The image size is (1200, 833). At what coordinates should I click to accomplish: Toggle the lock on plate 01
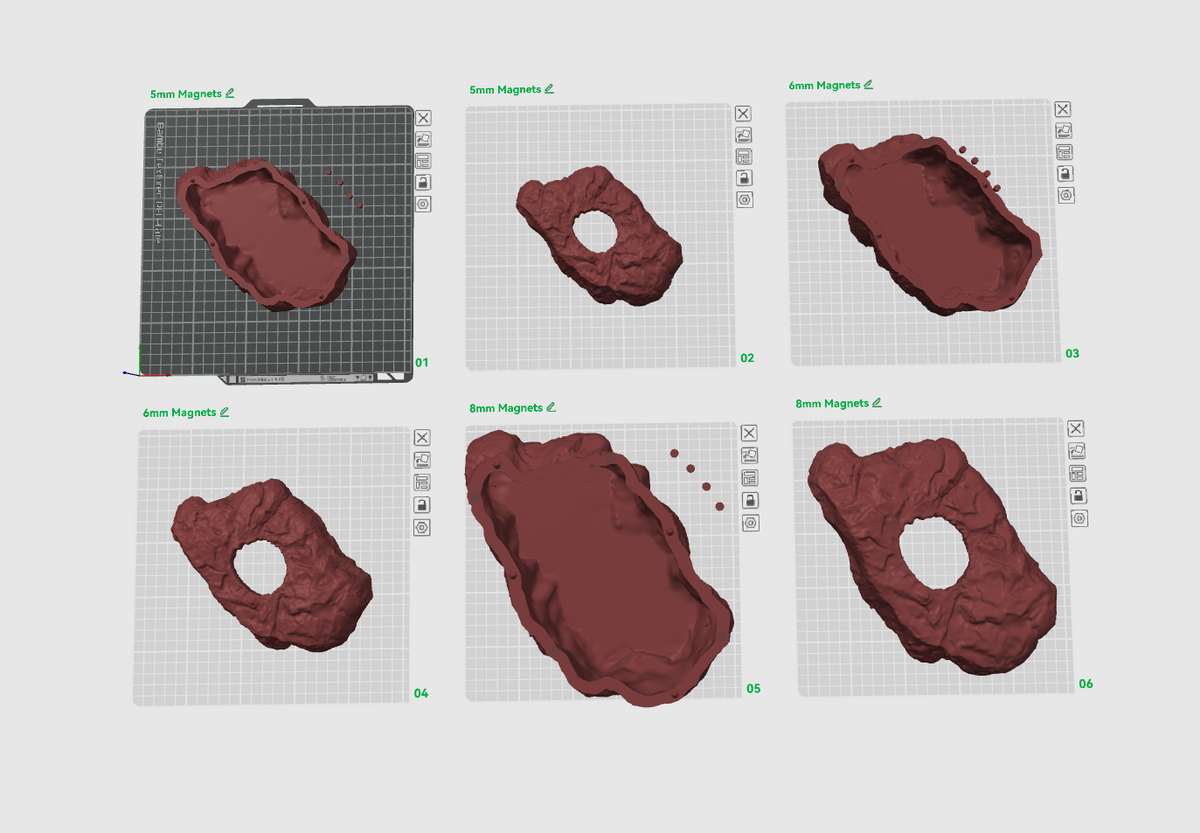[x=423, y=182]
